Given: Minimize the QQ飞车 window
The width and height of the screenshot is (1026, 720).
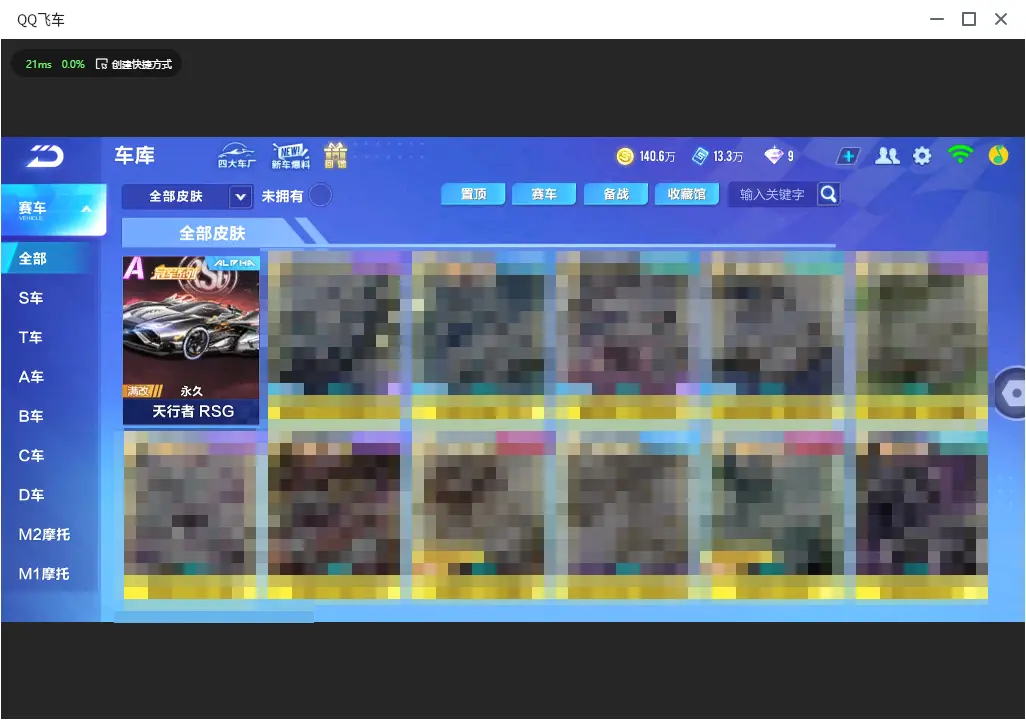Looking at the screenshot, I should click(x=937, y=19).
